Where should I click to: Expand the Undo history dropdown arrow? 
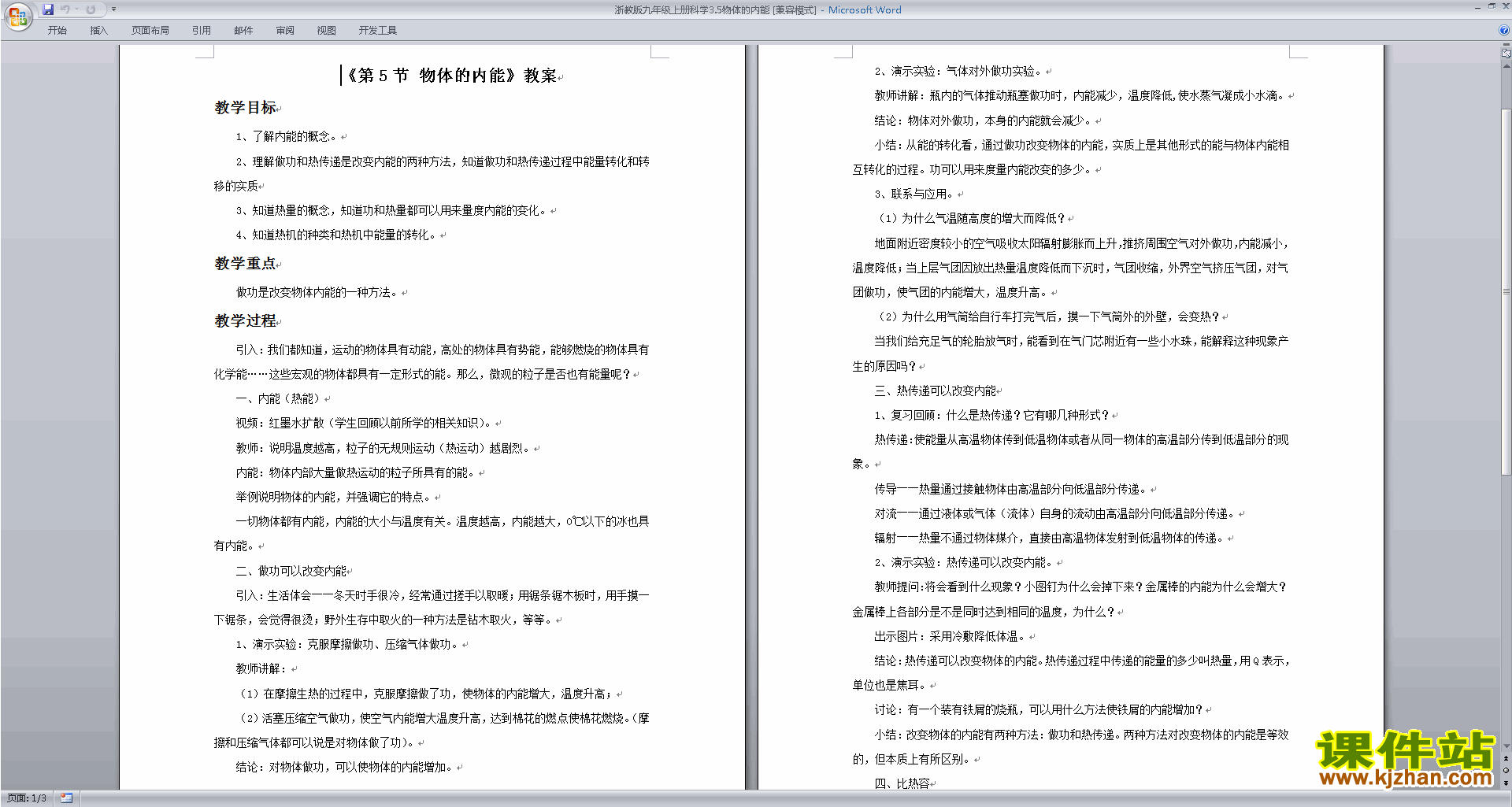pos(76,9)
